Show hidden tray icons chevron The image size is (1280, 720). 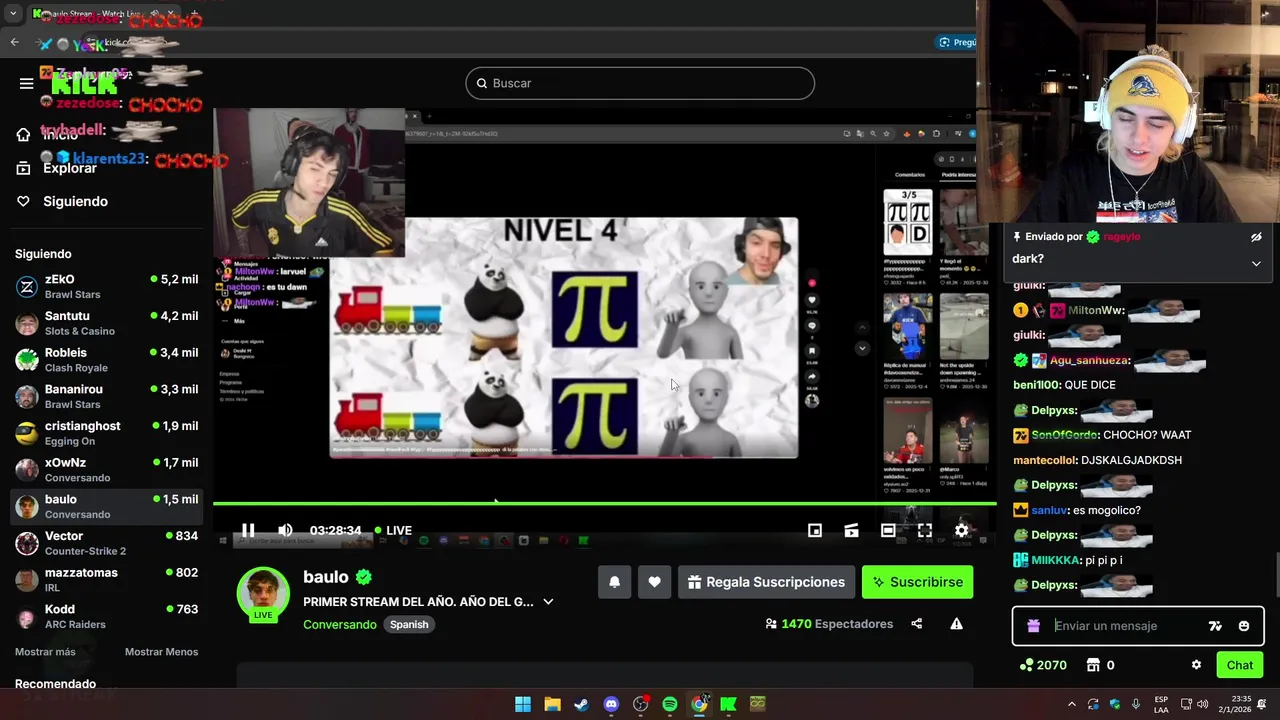coord(1072,704)
